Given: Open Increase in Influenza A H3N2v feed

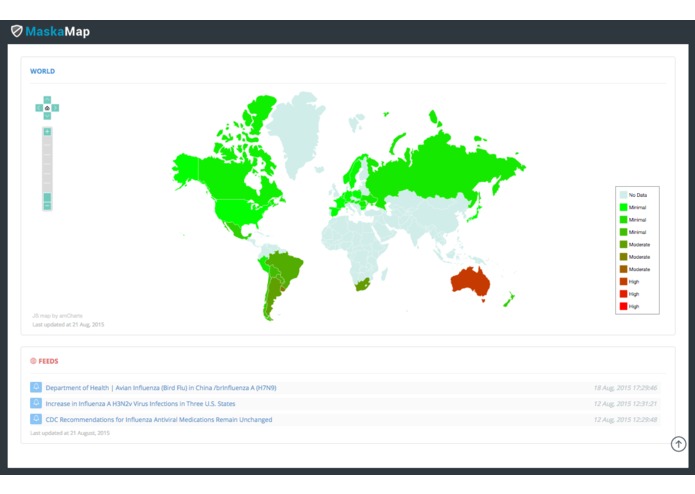Looking at the screenshot, I should click(x=140, y=404).
